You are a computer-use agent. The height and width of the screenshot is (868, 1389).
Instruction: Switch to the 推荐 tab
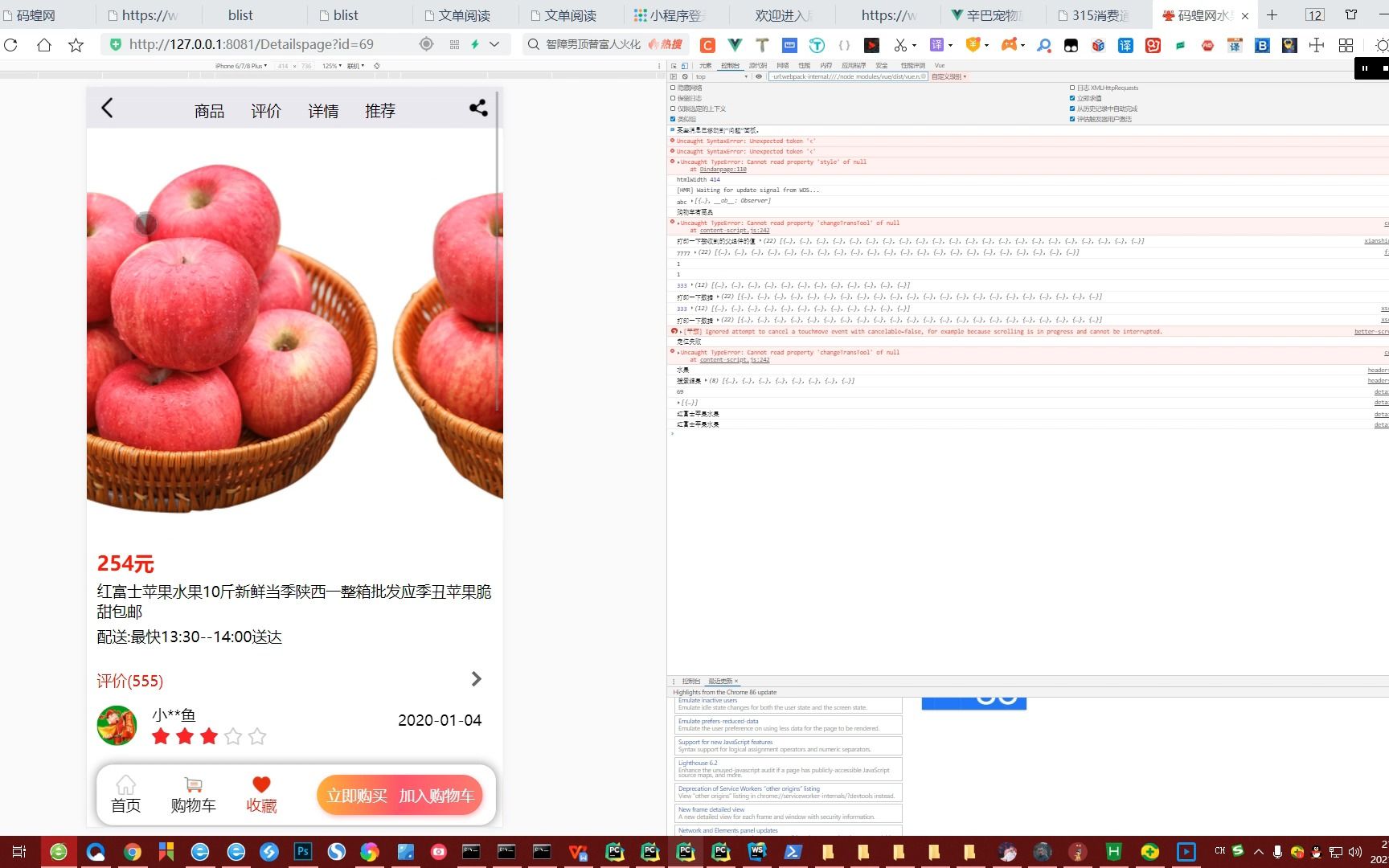380,111
